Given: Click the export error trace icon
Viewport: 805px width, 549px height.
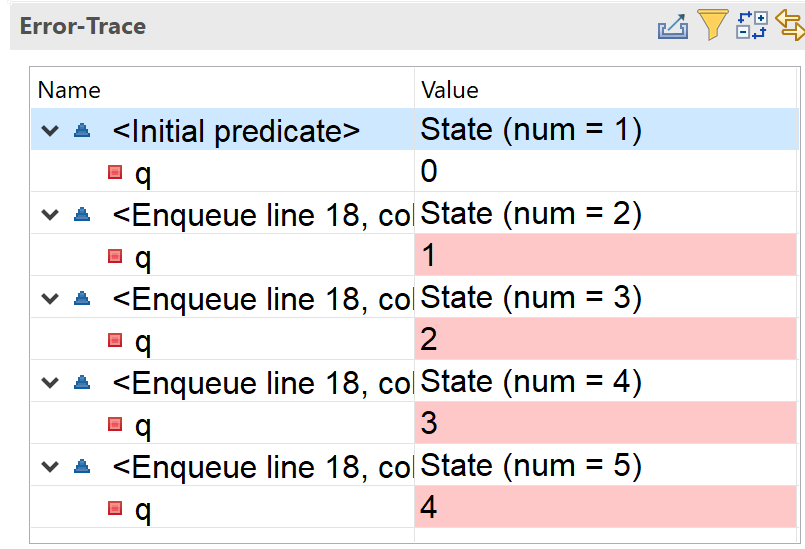Looking at the screenshot, I should tap(672, 26).
